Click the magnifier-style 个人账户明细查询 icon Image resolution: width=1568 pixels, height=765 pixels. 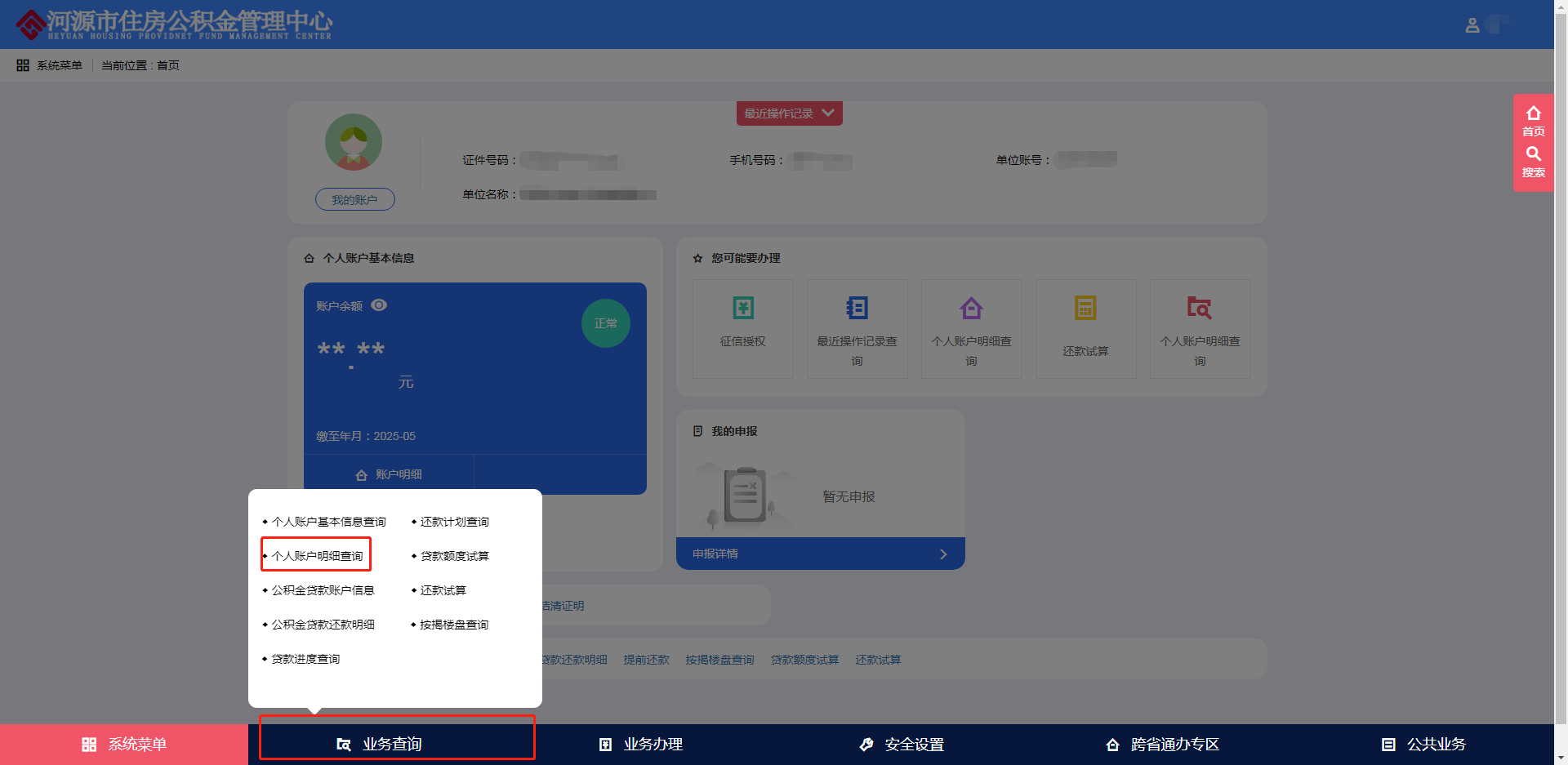(1200, 308)
